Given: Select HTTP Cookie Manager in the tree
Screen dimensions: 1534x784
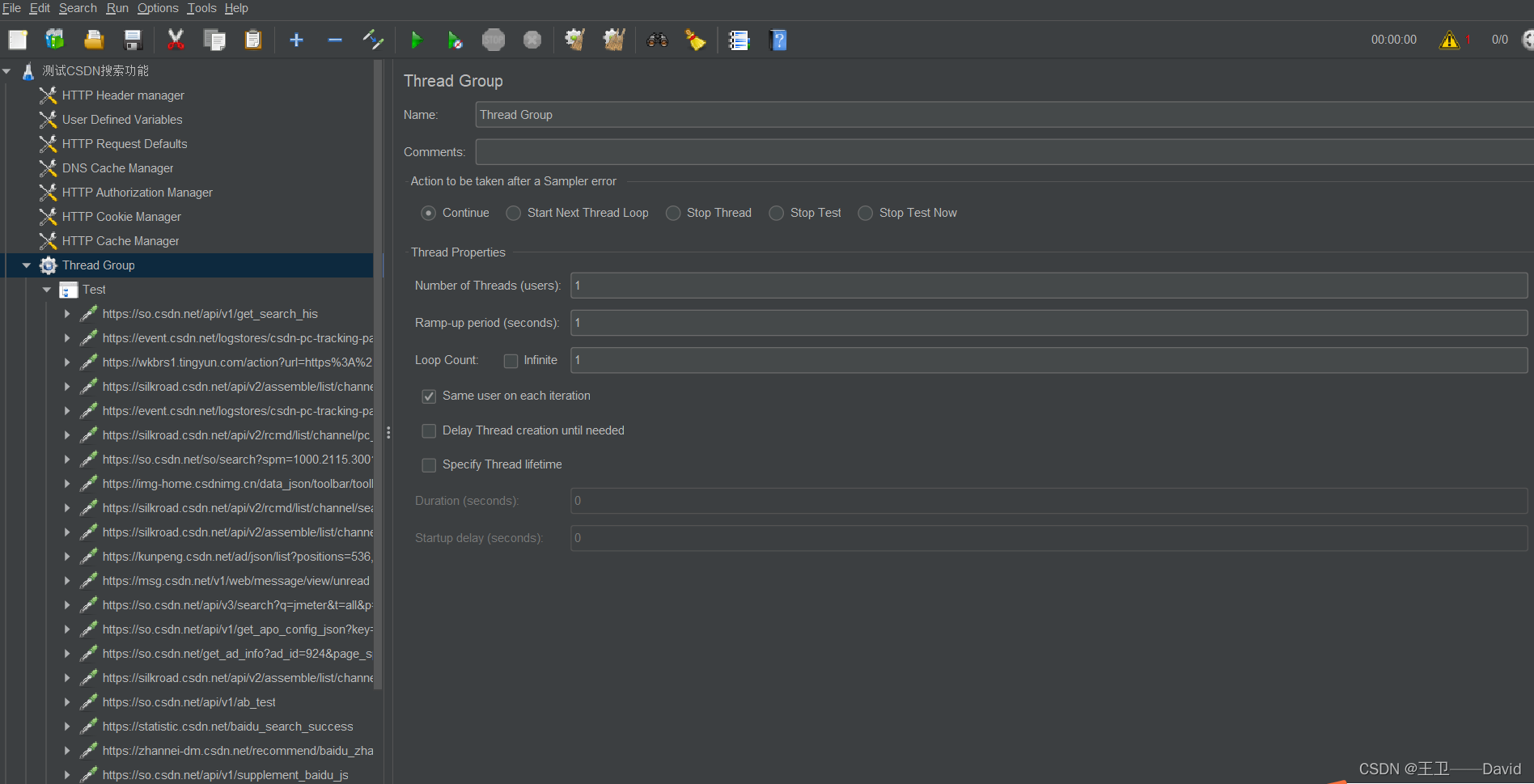Looking at the screenshot, I should click(121, 217).
